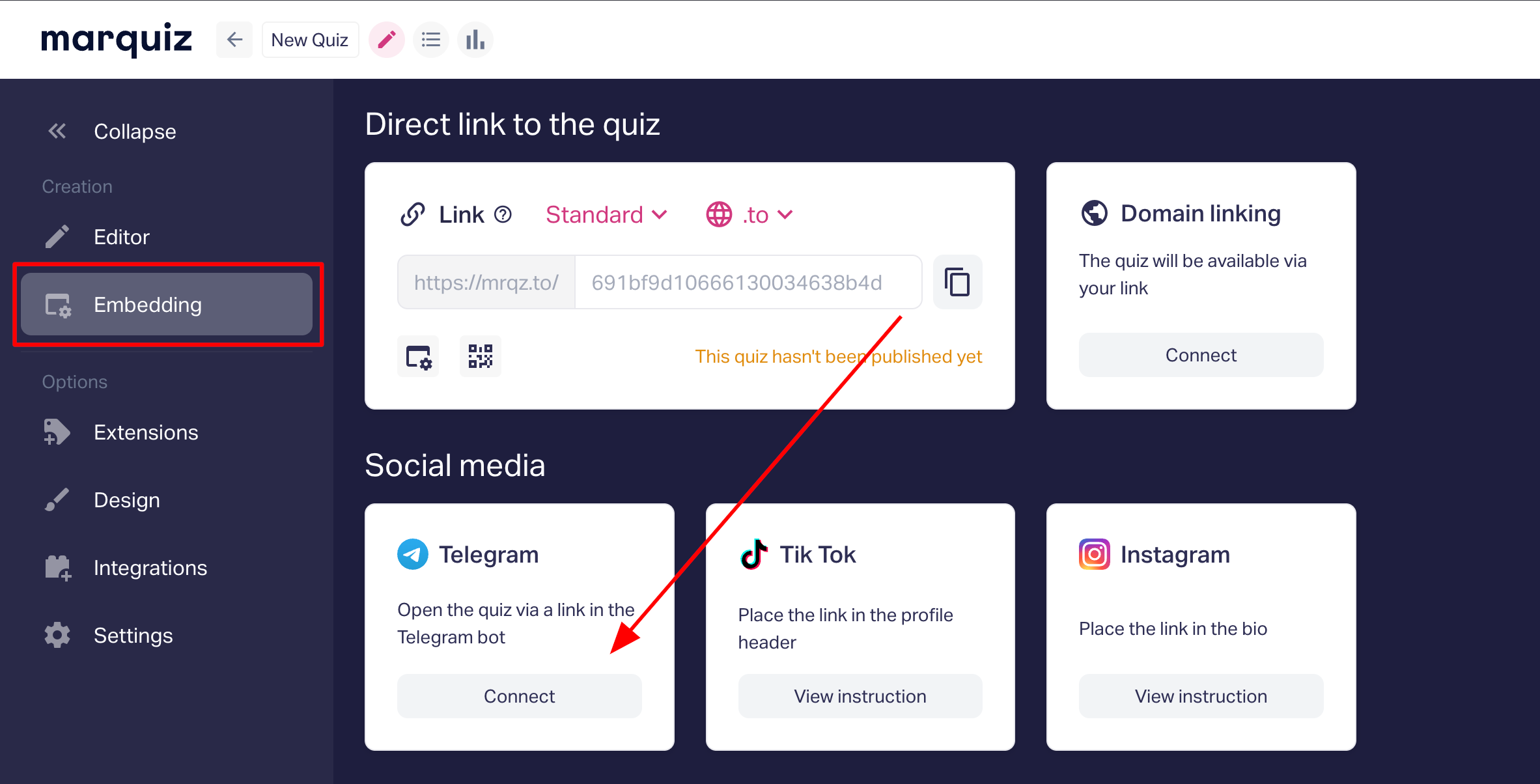1540x784 pixels.
Task: Click Connect under Domain linking
Action: pyautogui.click(x=1201, y=355)
